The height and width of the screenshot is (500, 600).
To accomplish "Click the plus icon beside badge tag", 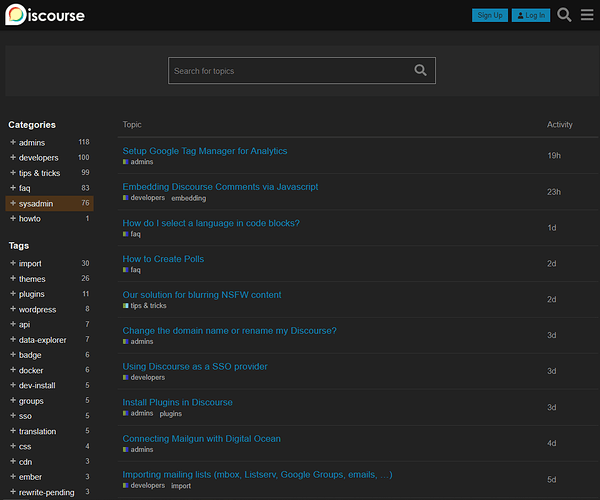I will (x=13, y=355).
